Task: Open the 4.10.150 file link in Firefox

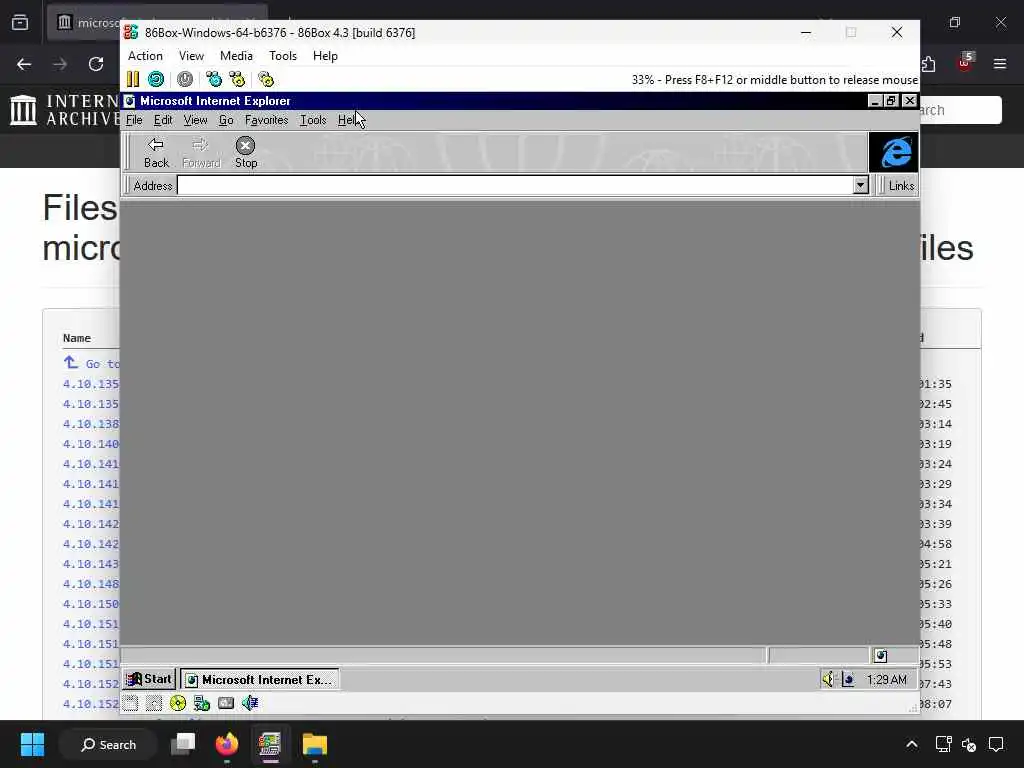Action: 91,604
